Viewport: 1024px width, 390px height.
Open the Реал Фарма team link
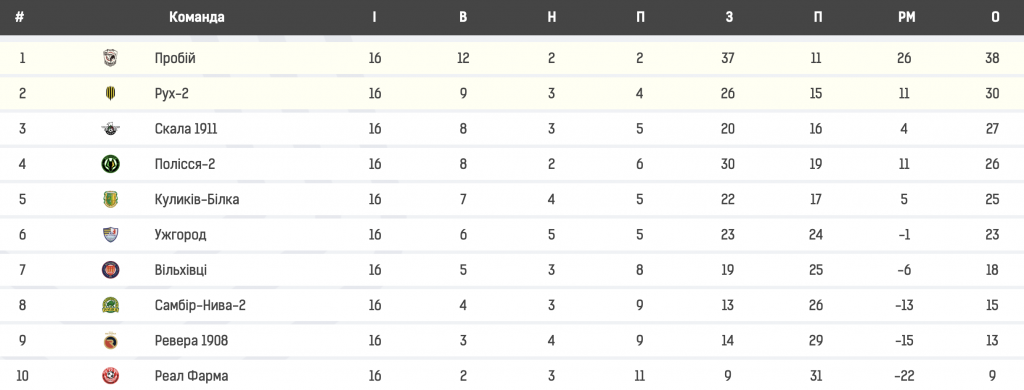(191, 376)
